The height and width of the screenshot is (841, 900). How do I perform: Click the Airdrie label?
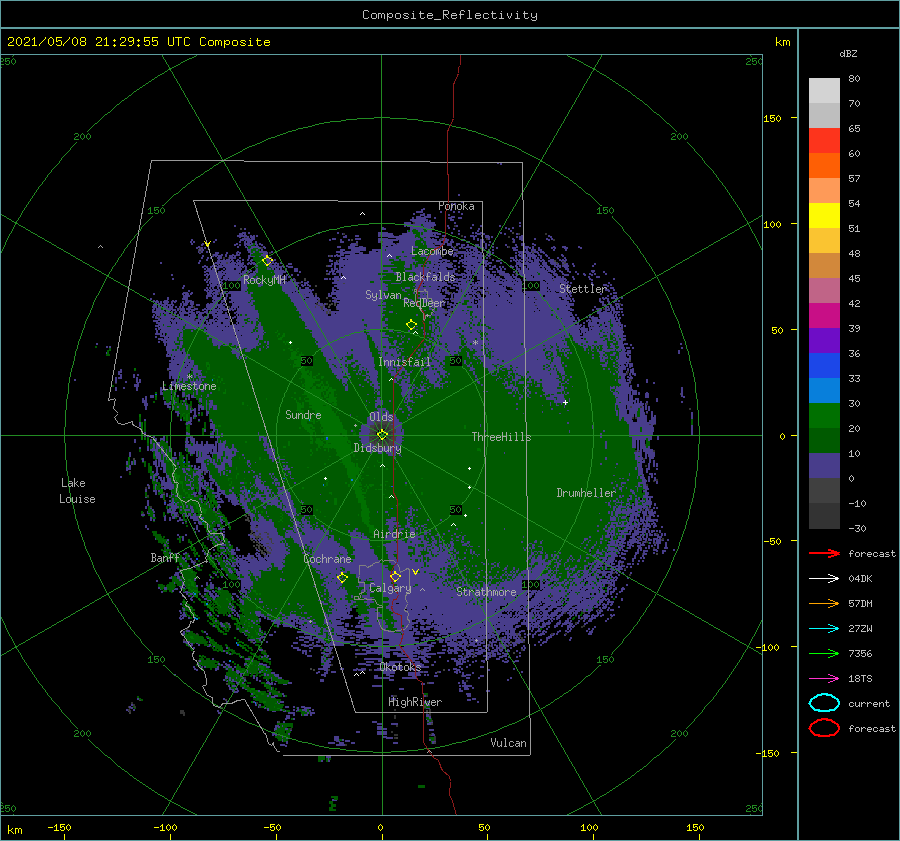coord(394,534)
